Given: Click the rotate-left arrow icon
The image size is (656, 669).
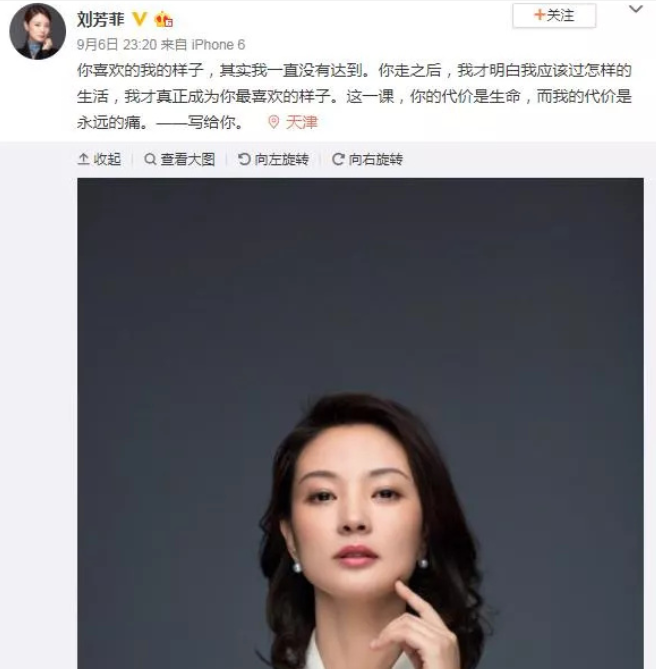Looking at the screenshot, I should click(244, 159).
